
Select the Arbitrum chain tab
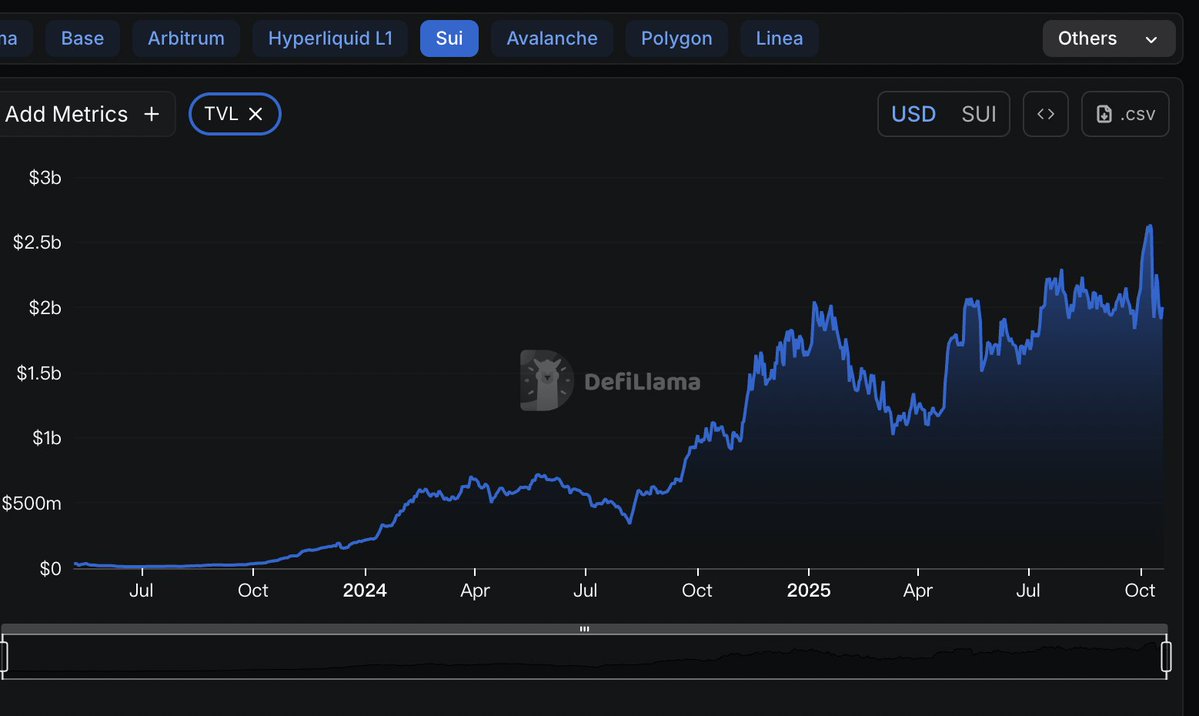pyautogui.click(x=186, y=39)
